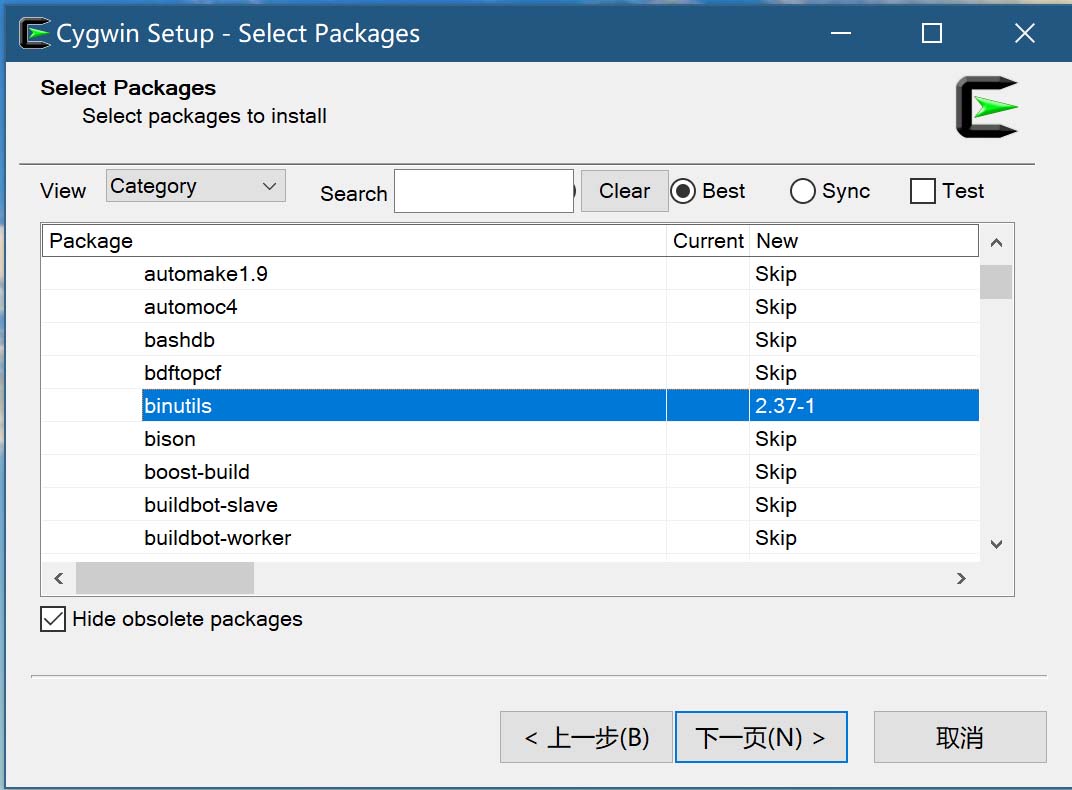Click the vertical scrollbar up arrow

(x=996, y=243)
